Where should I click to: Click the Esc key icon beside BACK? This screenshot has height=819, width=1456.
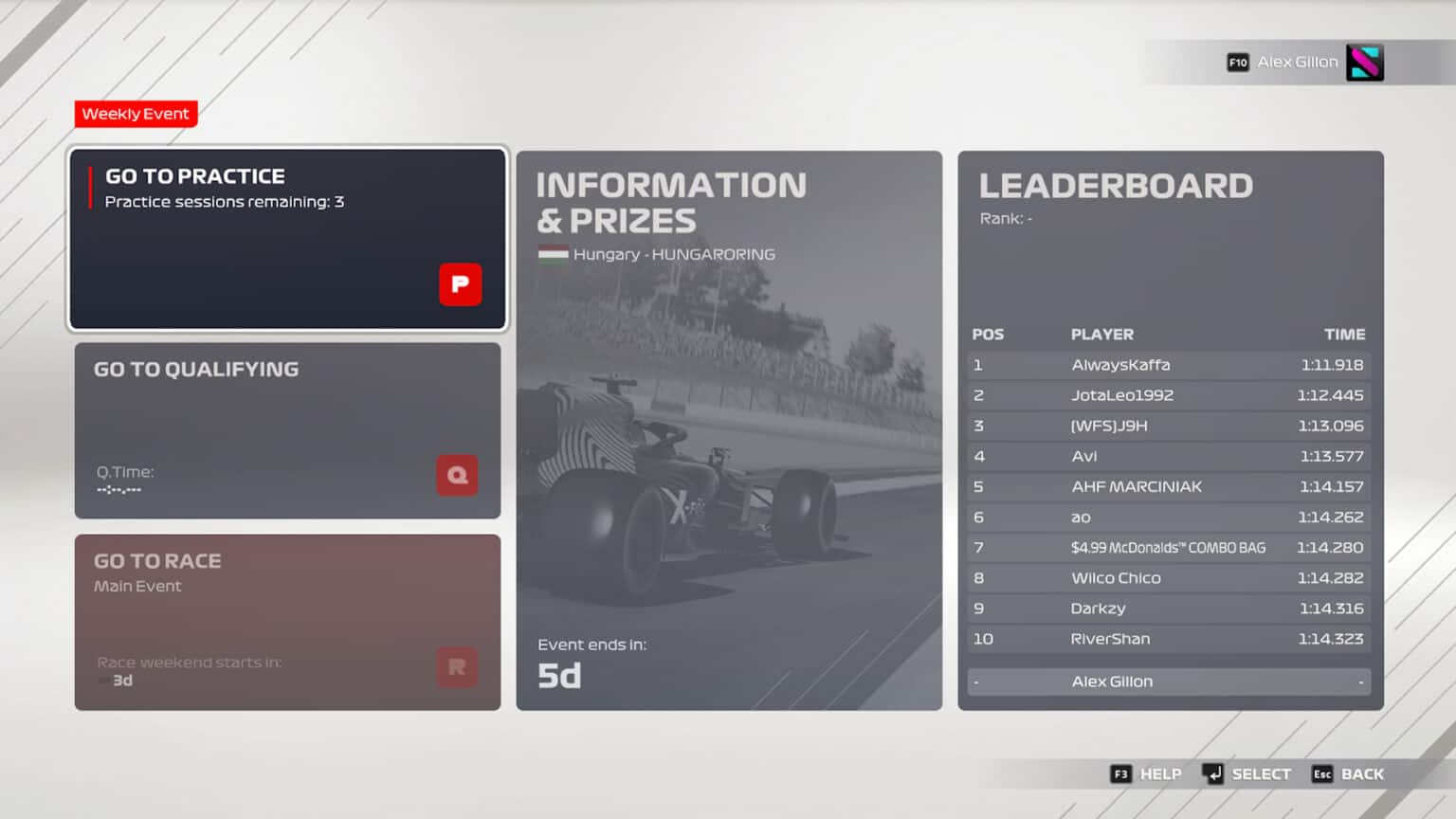point(1322,773)
